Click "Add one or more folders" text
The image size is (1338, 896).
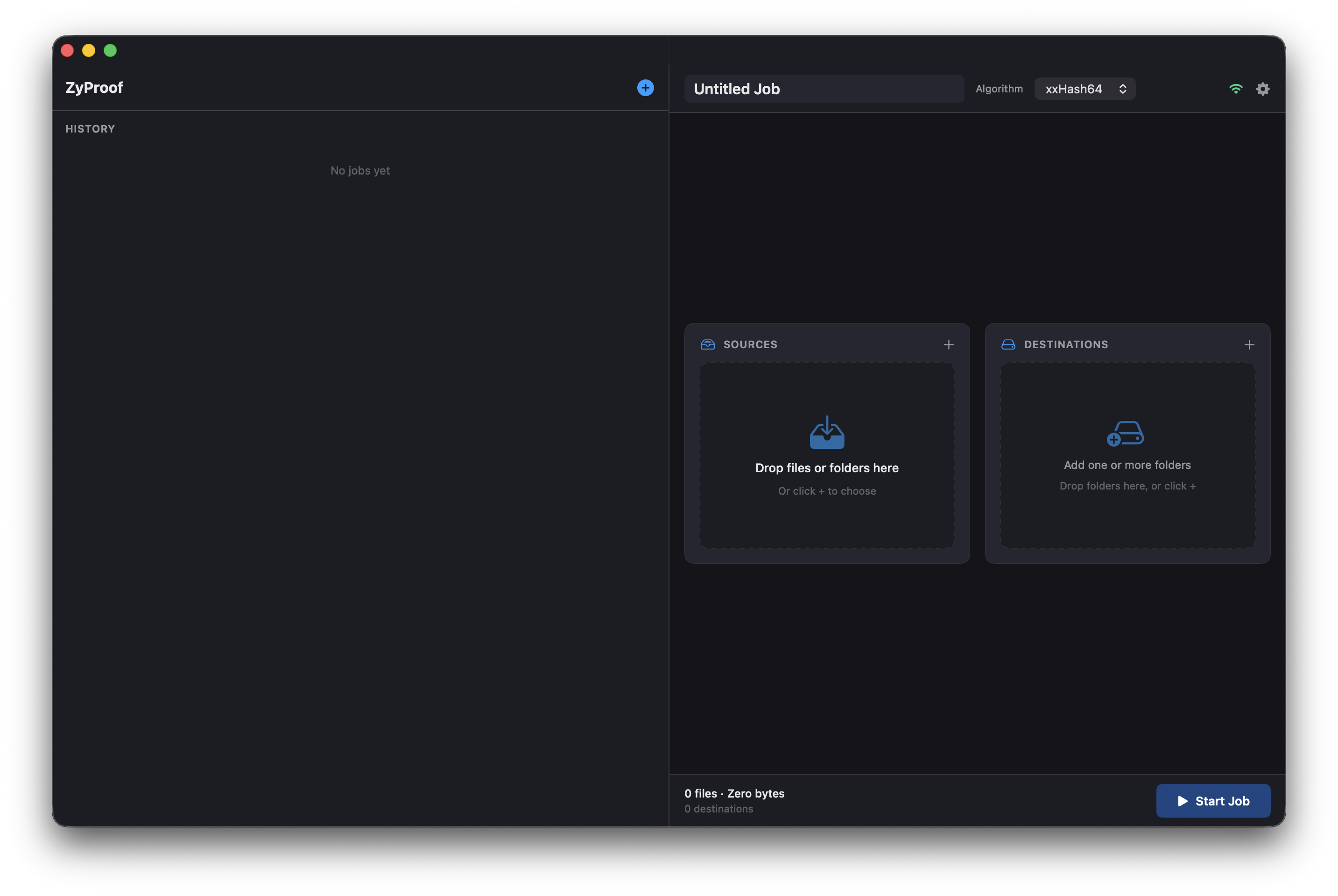coord(1127,465)
